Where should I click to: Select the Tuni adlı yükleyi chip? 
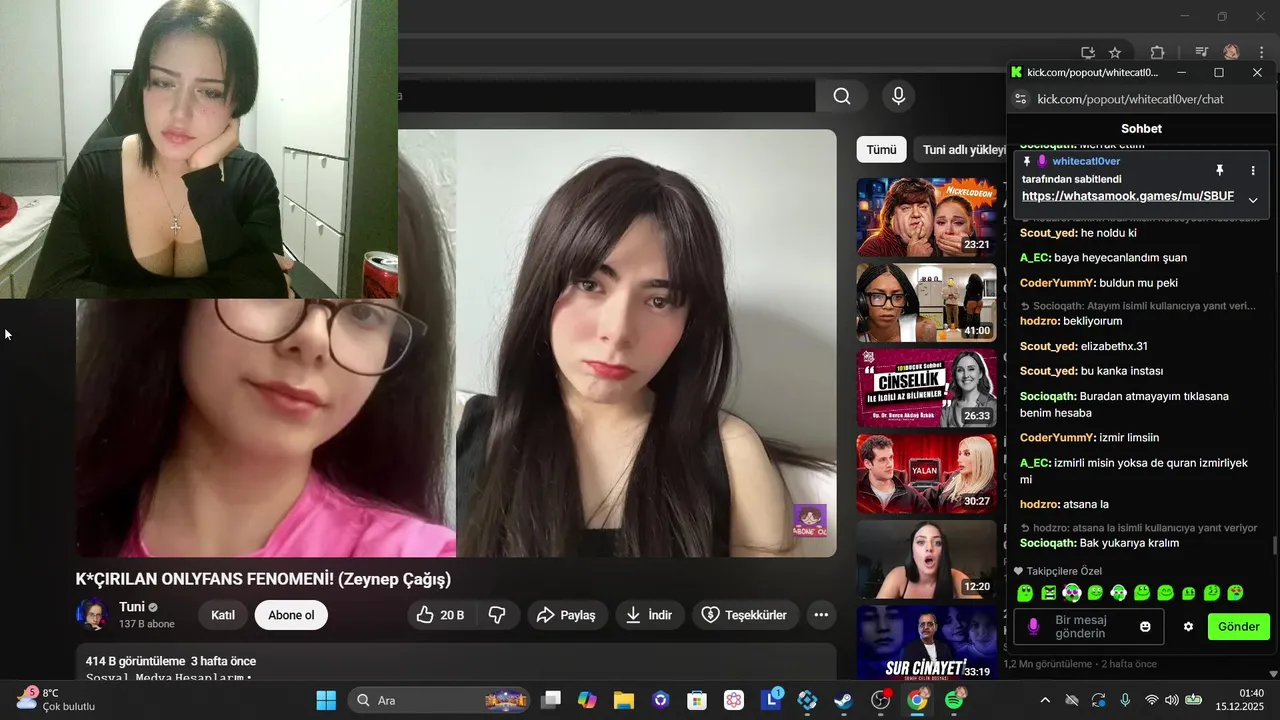tap(961, 150)
